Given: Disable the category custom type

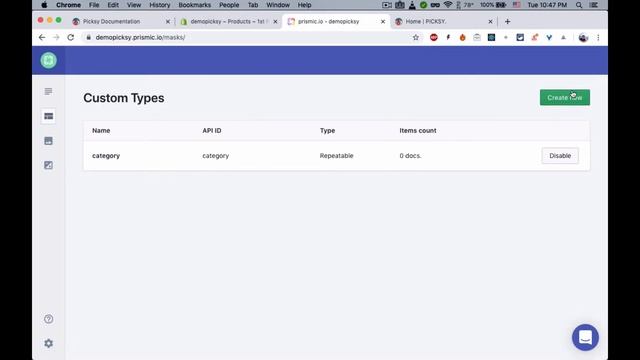Looking at the screenshot, I should click(560, 156).
